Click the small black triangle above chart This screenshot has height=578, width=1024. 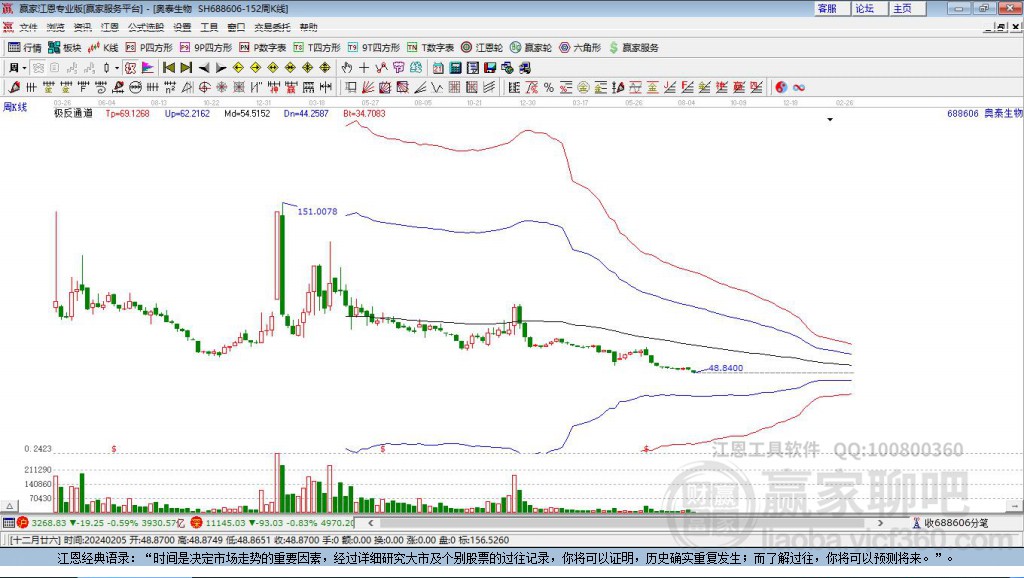[830, 120]
